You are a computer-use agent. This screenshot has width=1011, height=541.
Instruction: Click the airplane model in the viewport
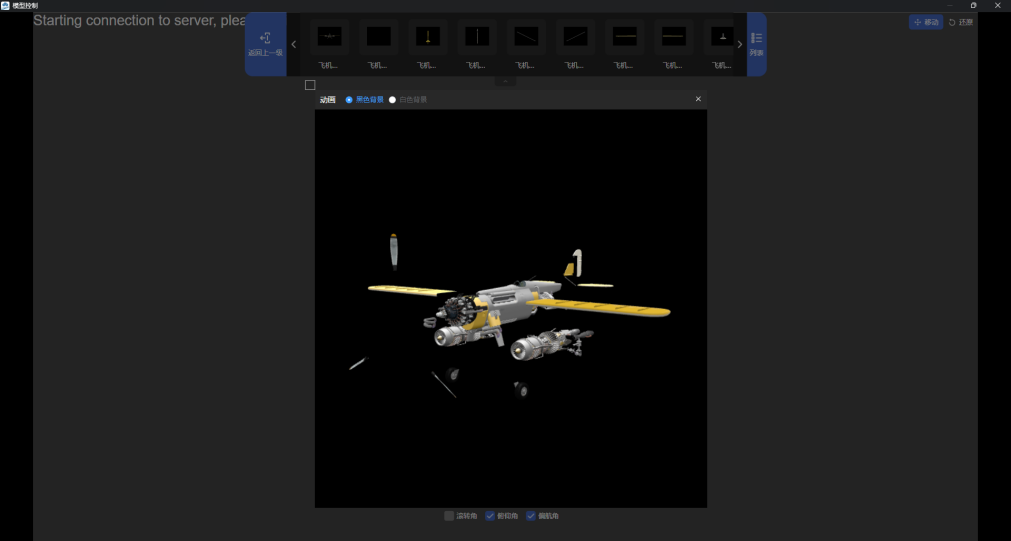[x=510, y=310]
